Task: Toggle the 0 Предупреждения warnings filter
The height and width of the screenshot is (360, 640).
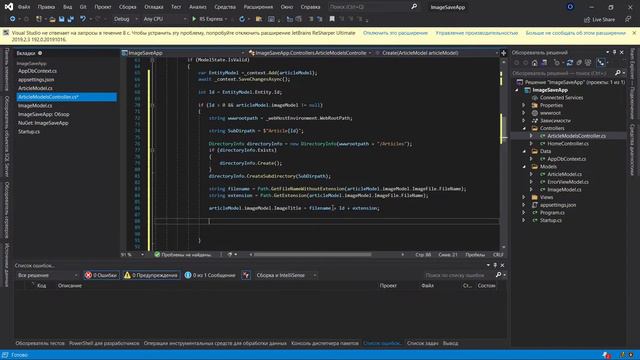Action: [x=151, y=276]
